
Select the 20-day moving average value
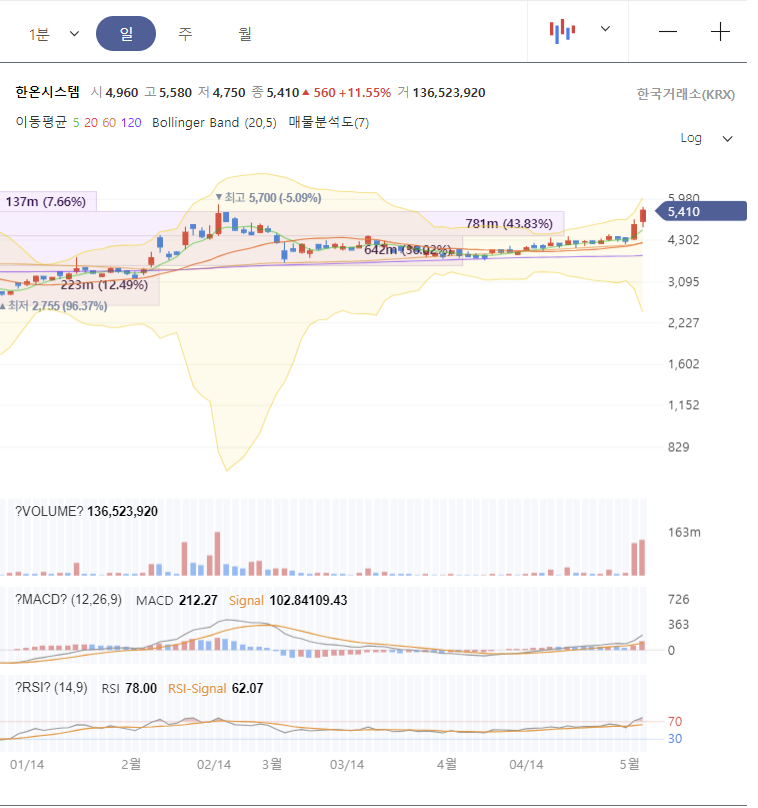[91, 123]
